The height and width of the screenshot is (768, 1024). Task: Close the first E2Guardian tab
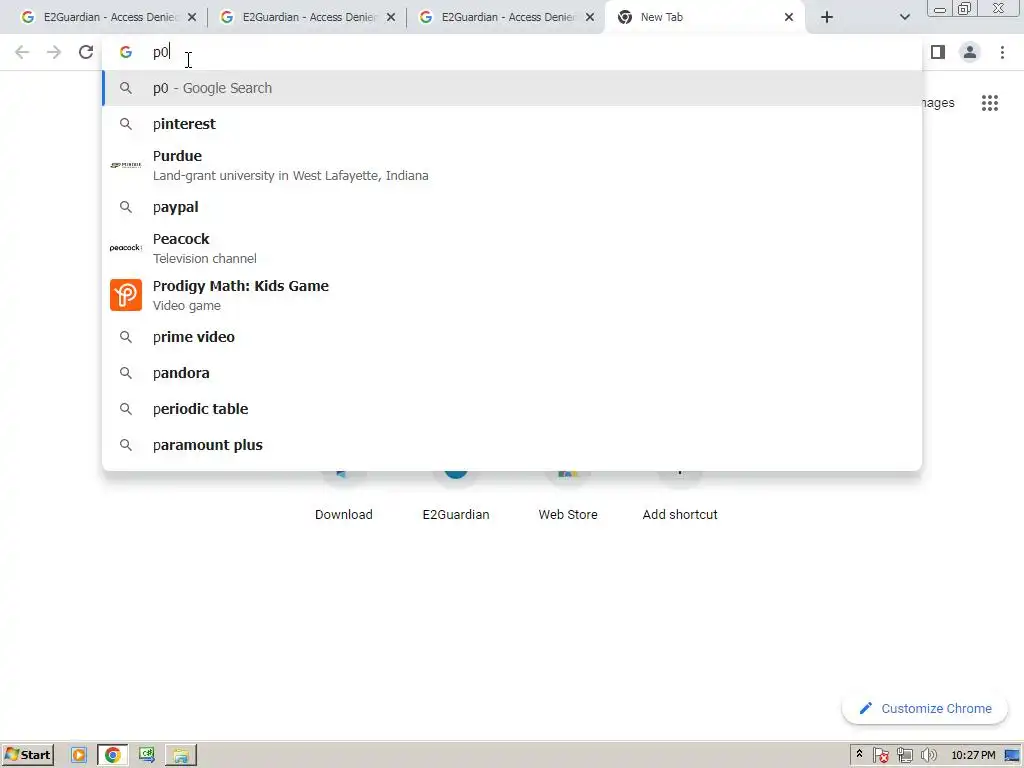191,17
